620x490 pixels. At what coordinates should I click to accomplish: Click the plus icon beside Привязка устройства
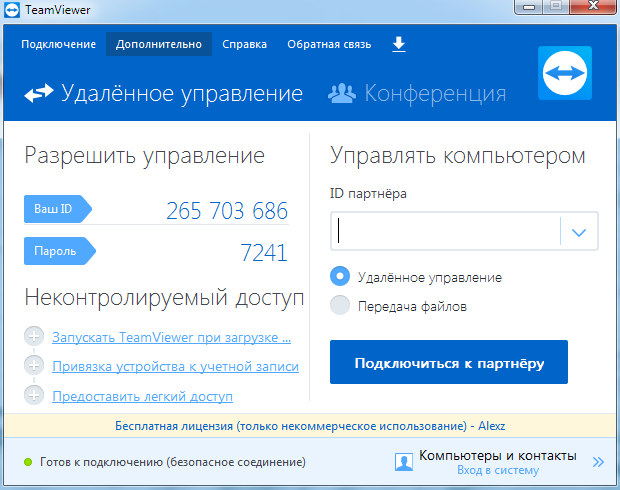(34, 365)
